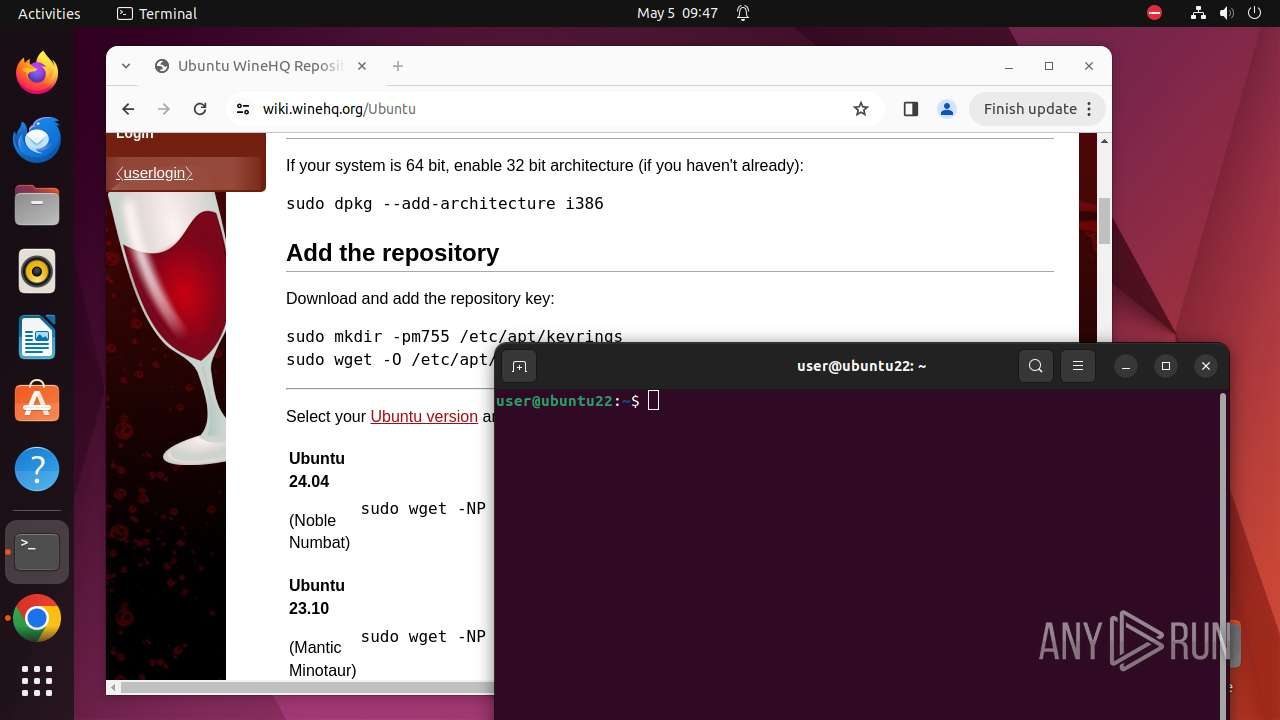
Task: Click the terminal title user@ubuntu22: ~
Action: tap(861, 366)
